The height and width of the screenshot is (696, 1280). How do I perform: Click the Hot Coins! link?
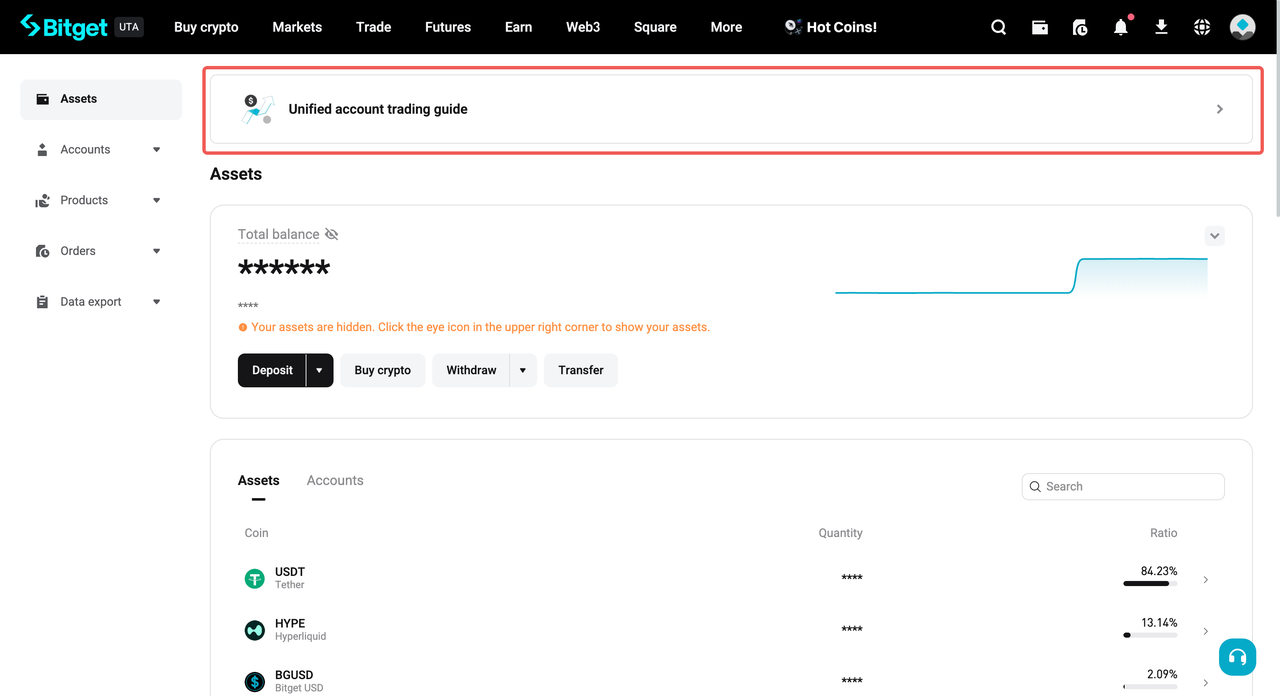[x=842, y=27]
